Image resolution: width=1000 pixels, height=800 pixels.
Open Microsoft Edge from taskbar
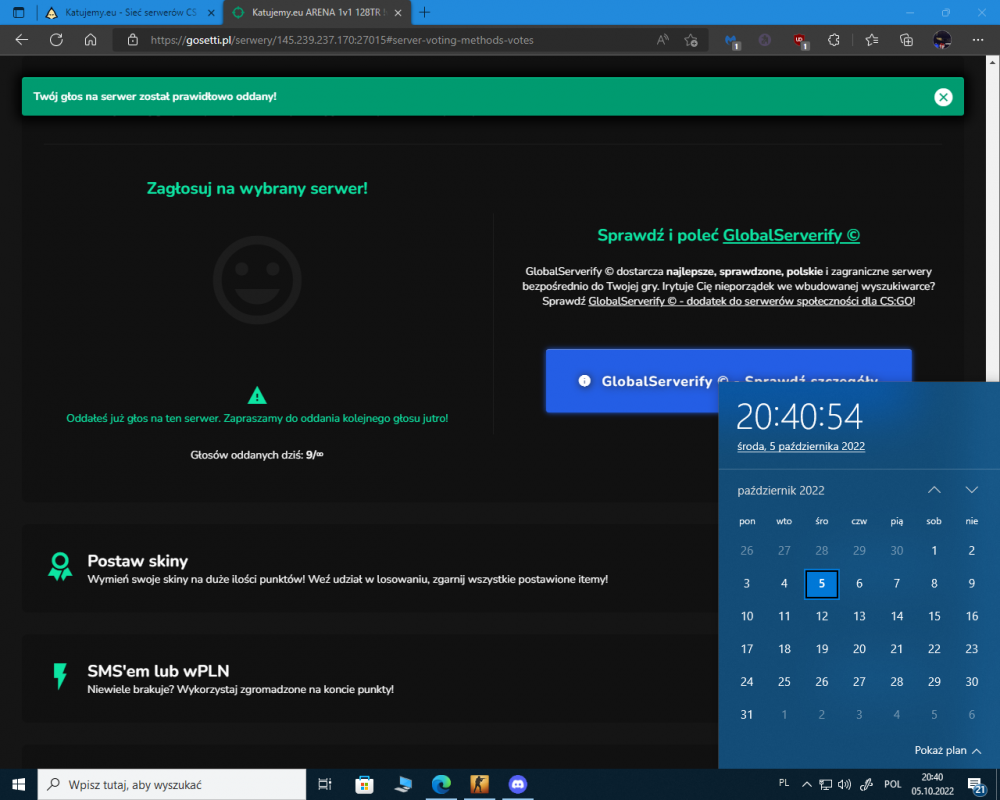click(x=441, y=785)
